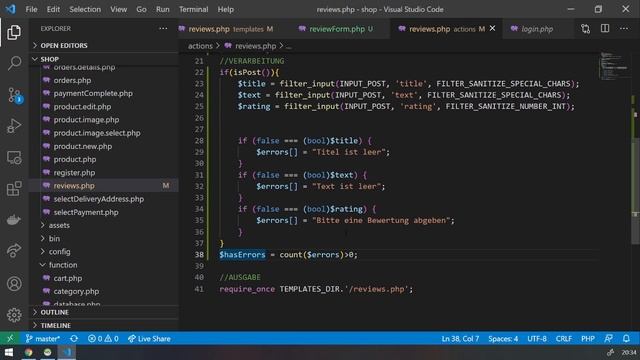This screenshot has height=360, width=640.
Task: Expand the Outline section
Action: point(104,312)
